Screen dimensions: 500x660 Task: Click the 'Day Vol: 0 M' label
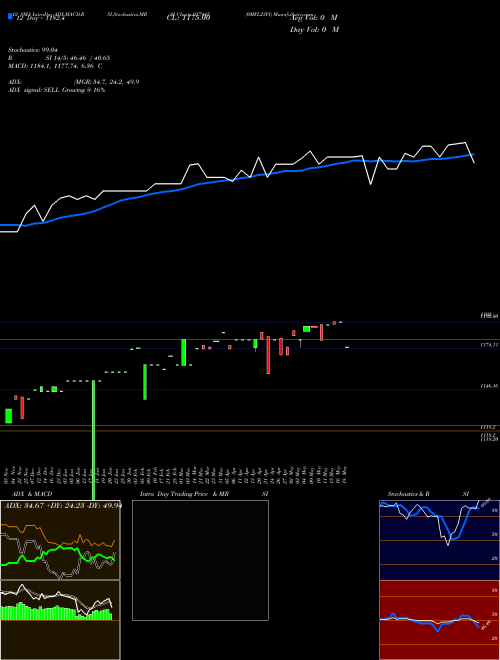314,29
